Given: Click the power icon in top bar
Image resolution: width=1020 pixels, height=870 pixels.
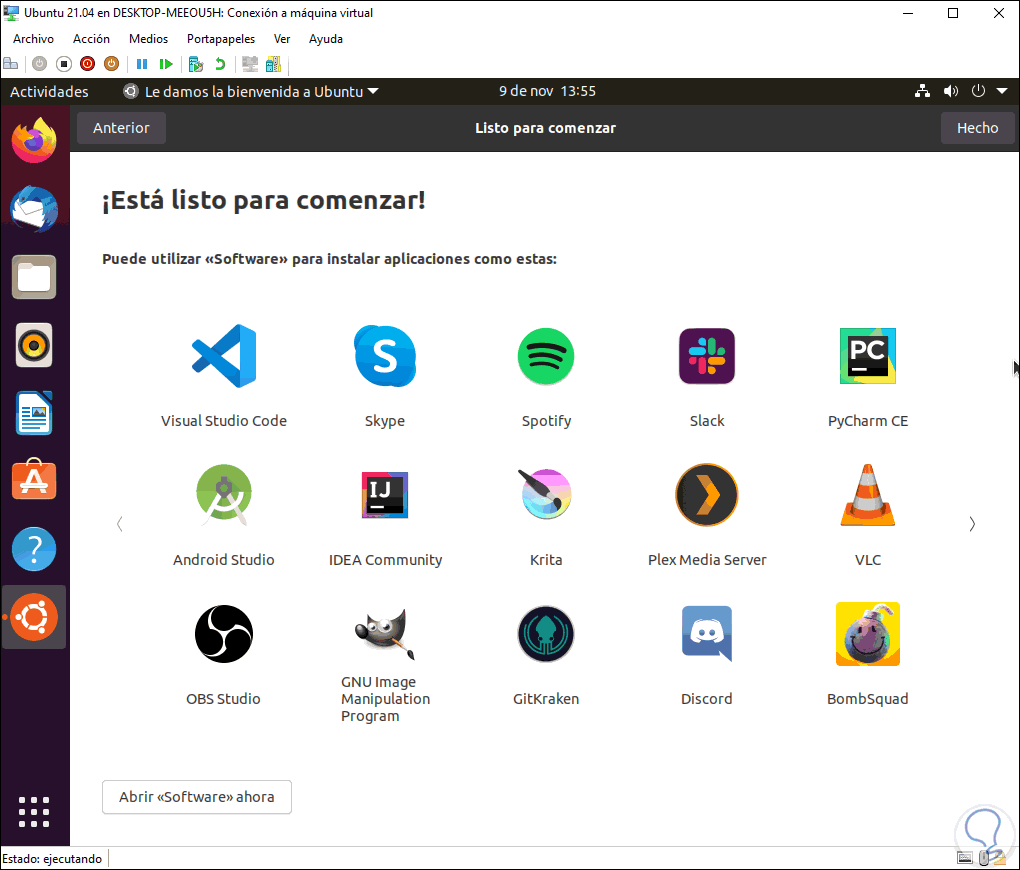Looking at the screenshot, I should pyautogui.click(x=978, y=91).
